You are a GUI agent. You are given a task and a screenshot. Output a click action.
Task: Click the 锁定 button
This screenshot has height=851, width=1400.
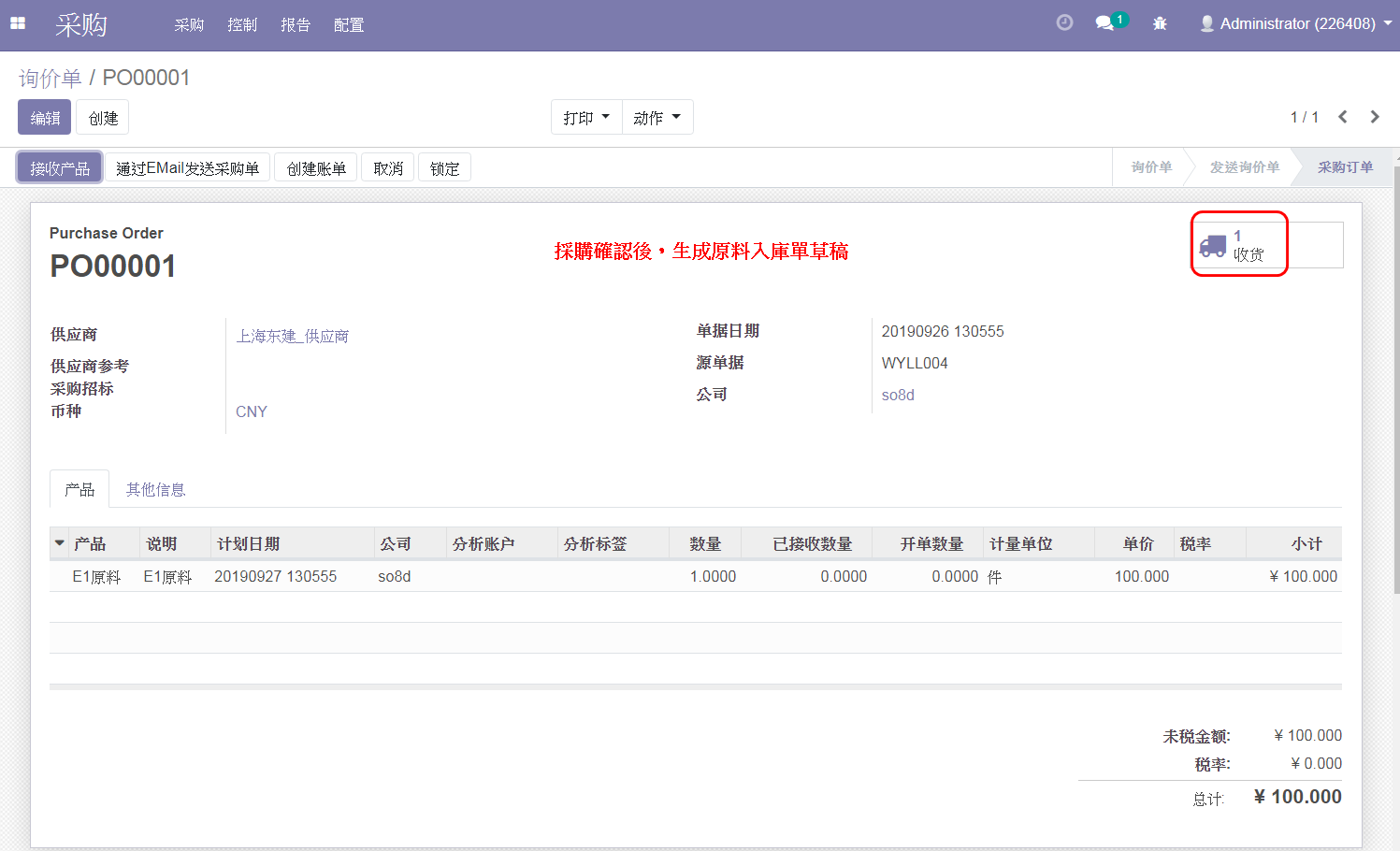(444, 168)
